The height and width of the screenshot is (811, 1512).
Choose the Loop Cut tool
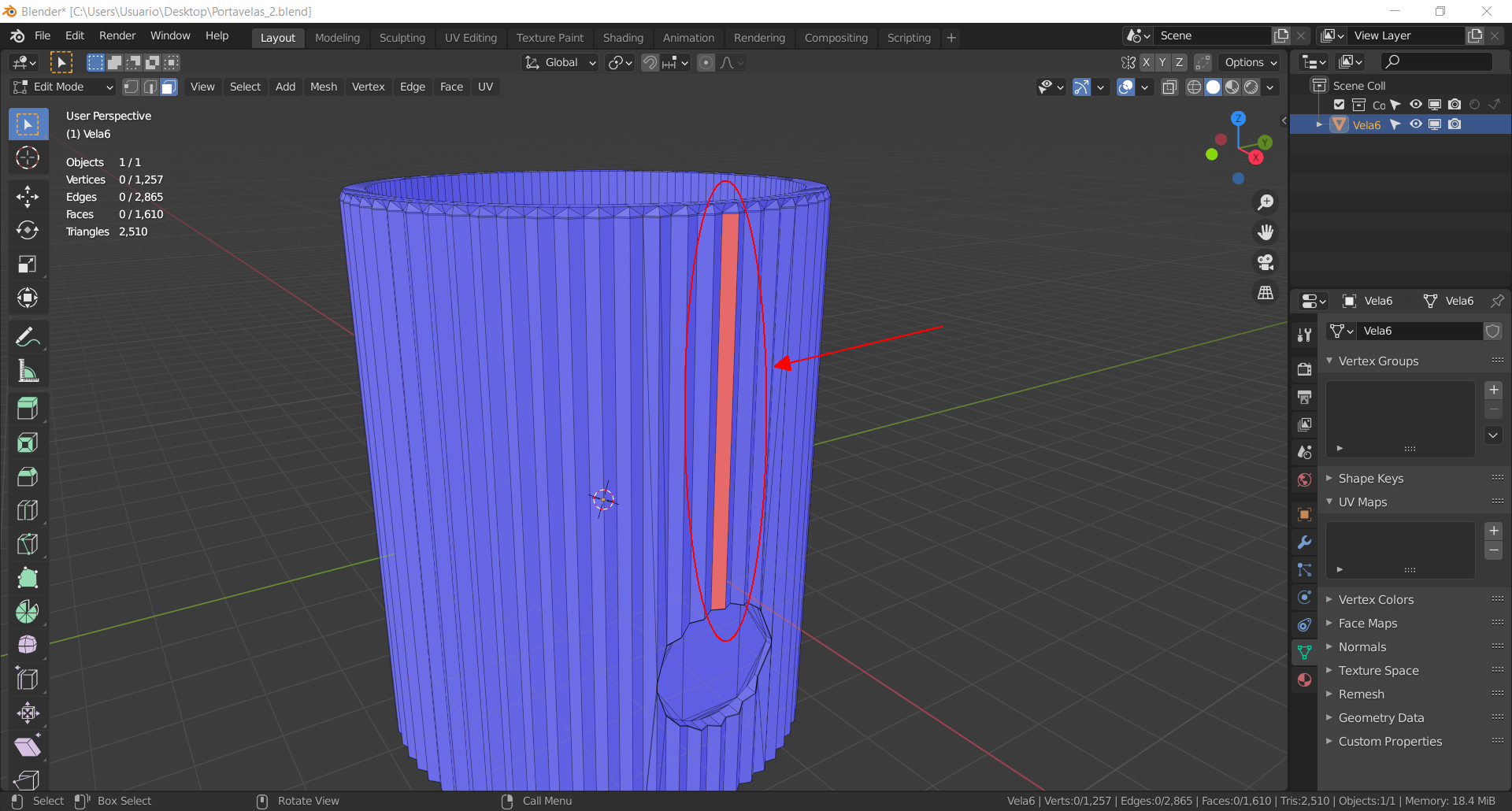click(x=28, y=510)
